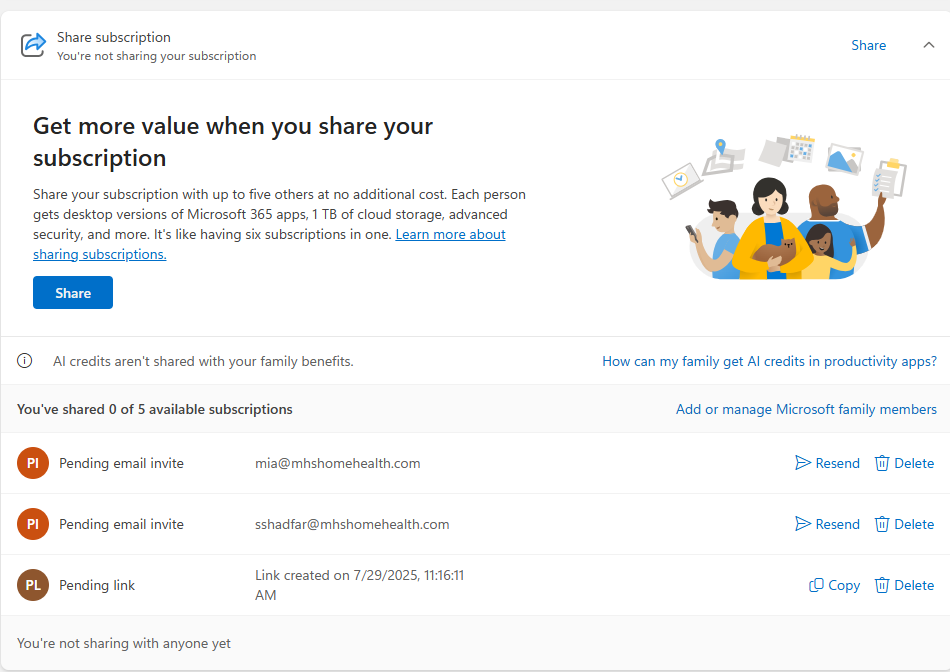The image size is (950, 672).
Task: Click the Pending link label
Action: tap(97, 585)
